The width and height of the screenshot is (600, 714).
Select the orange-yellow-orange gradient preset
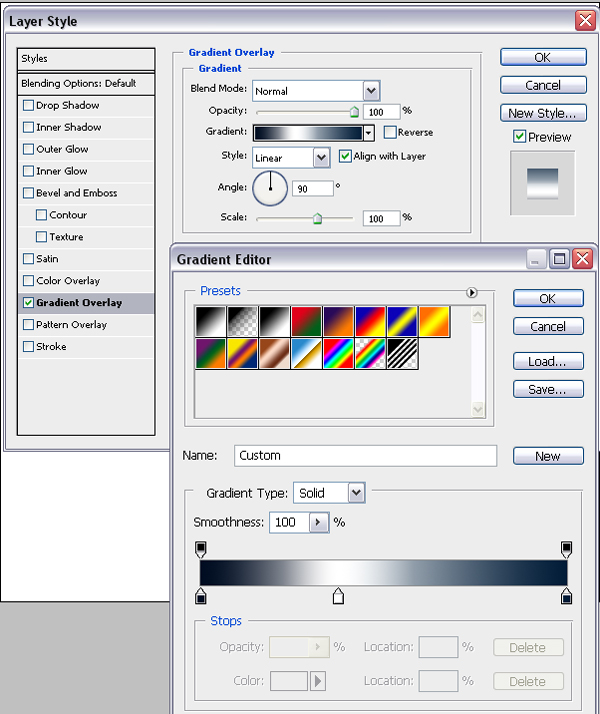coord(434,321)
